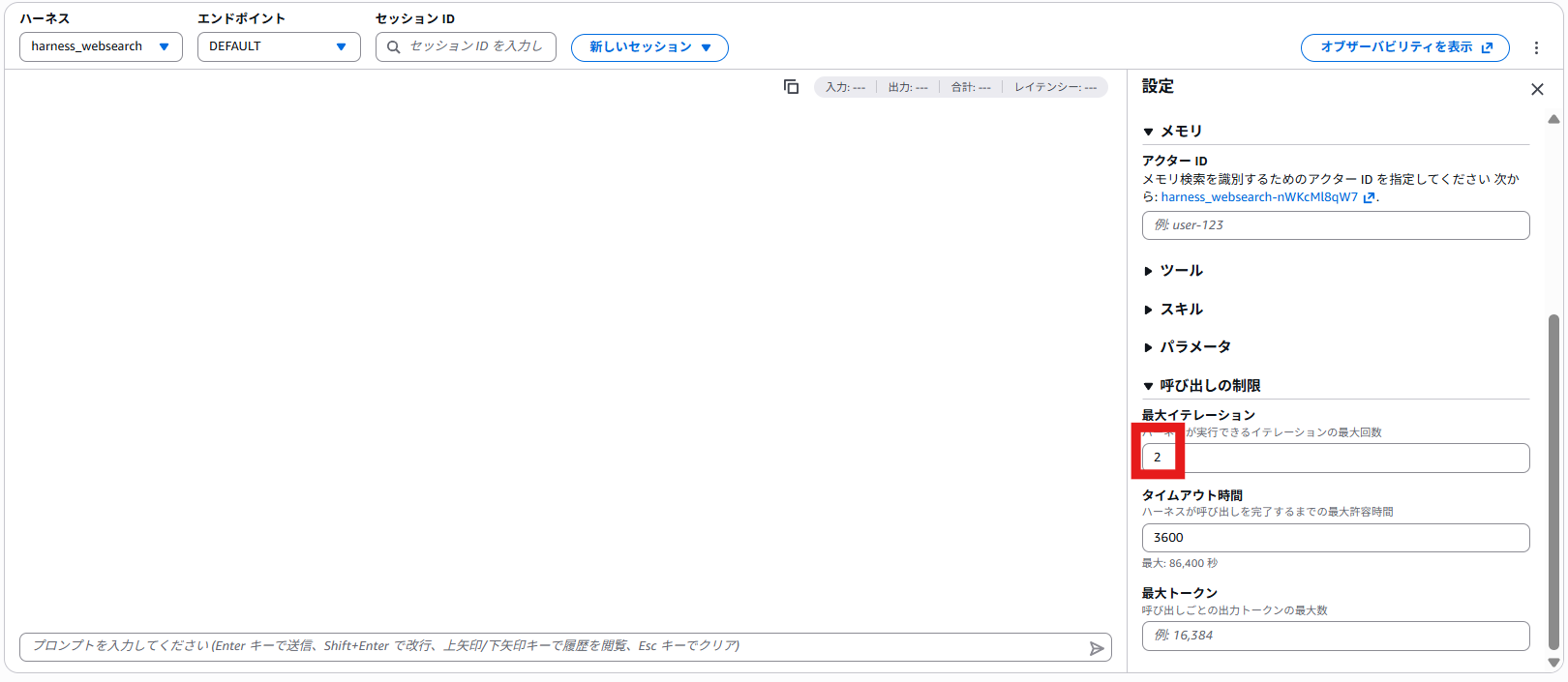Open the harness_websearch-nWKcMl8qW7 link

tap(1259, 197)
